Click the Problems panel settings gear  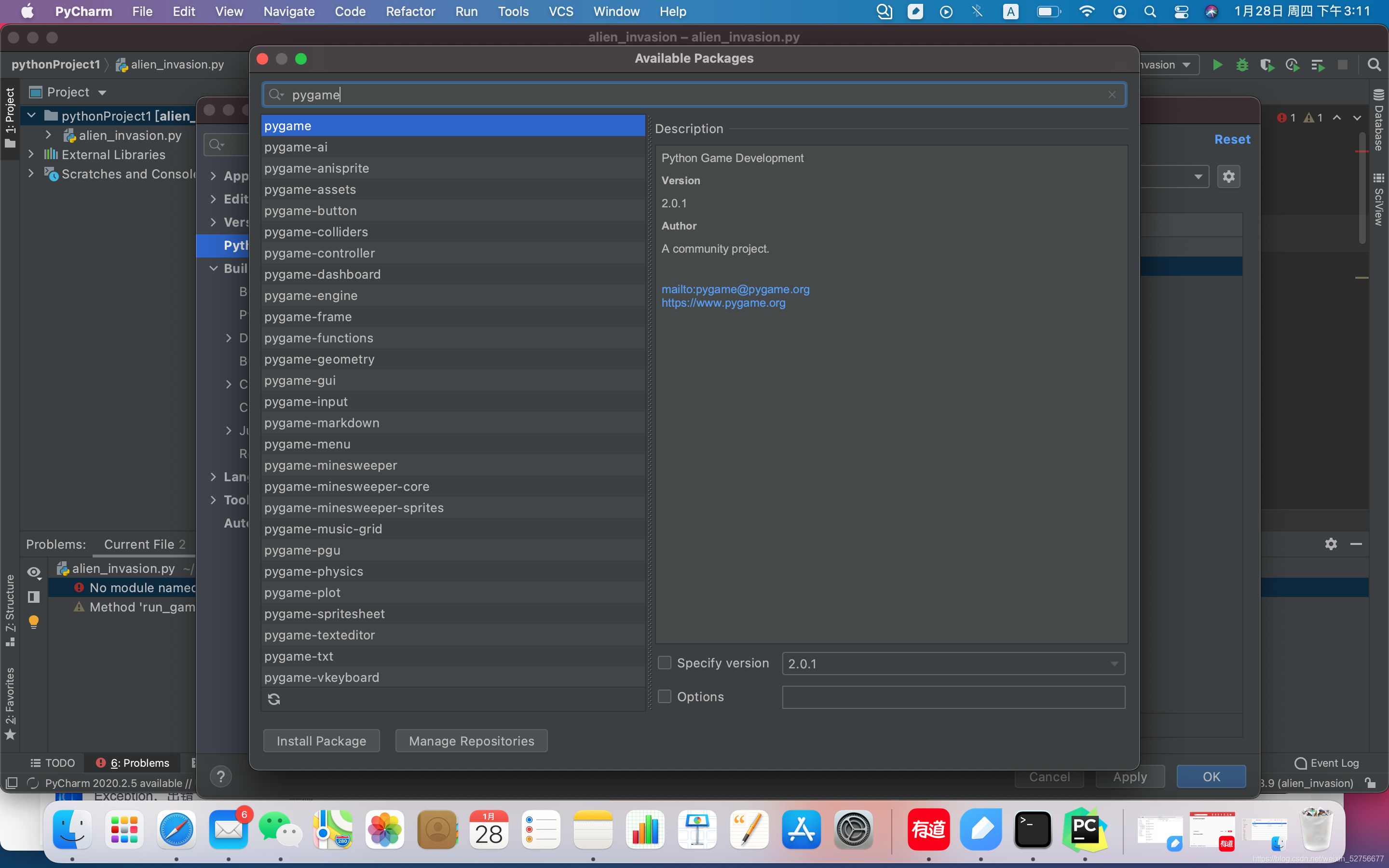coord(1331,543)
